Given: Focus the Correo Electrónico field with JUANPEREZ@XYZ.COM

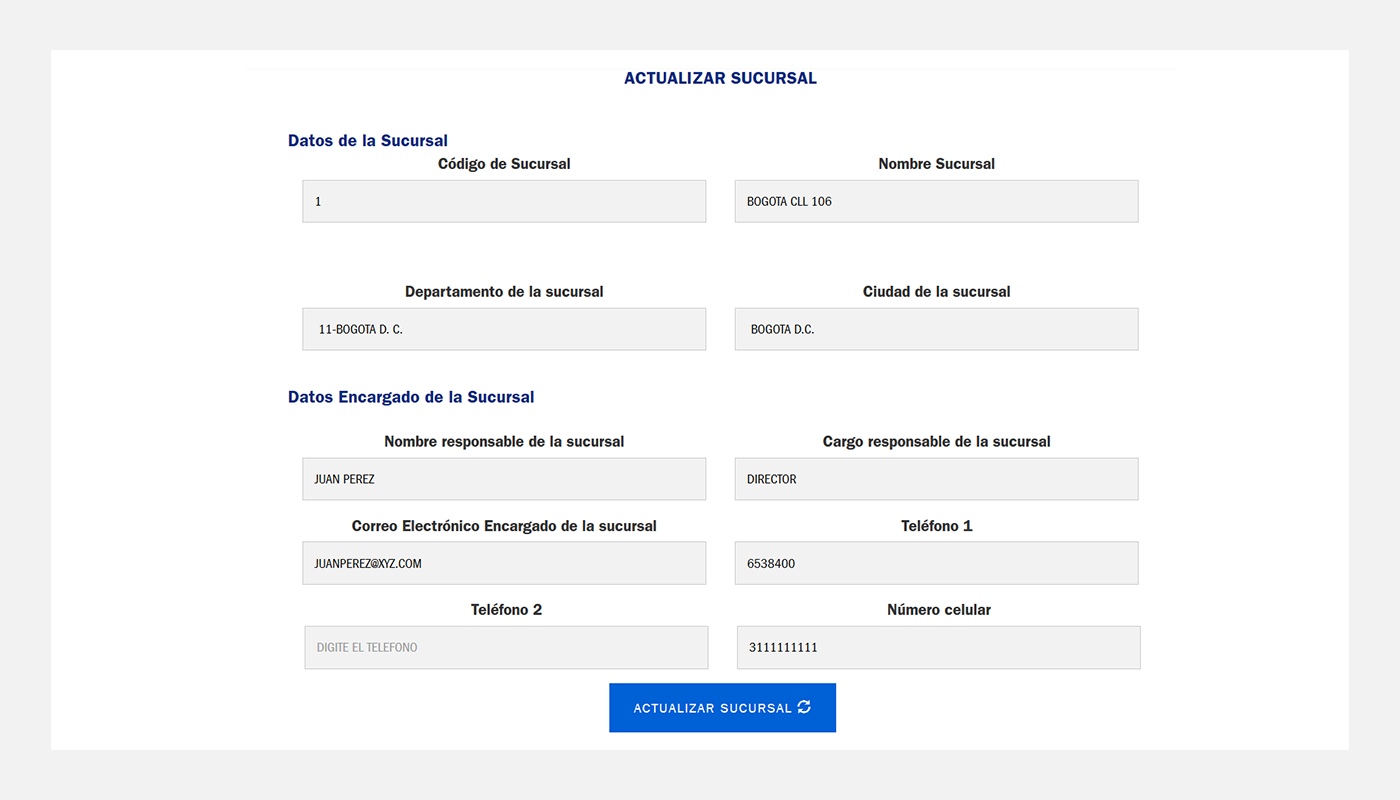Looking at the screenshot, I should coord(504,563).
